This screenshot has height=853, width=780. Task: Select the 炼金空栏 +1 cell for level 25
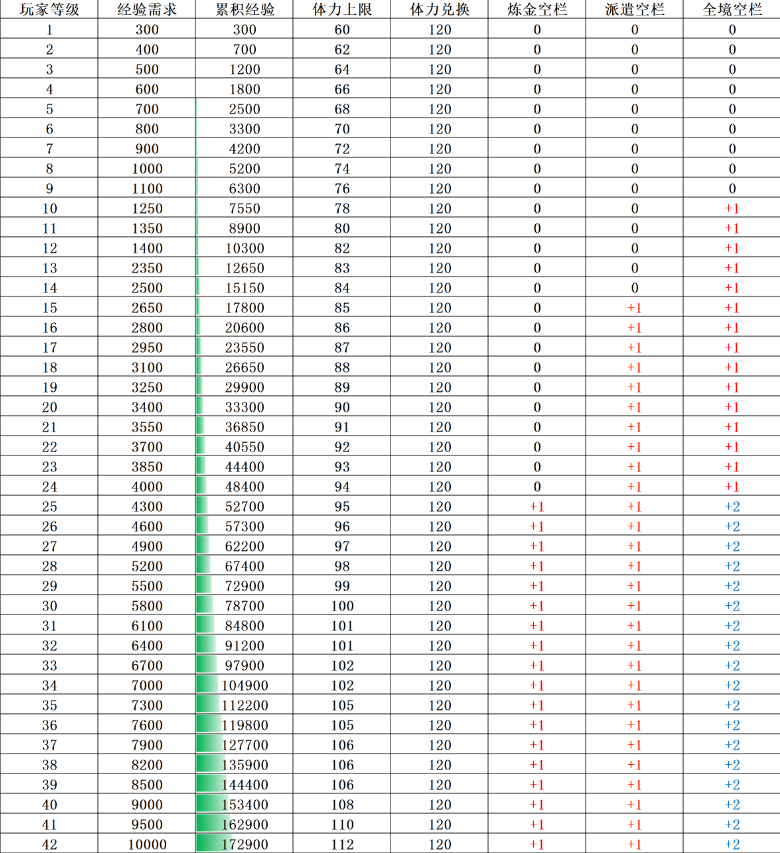pos(537,506)
